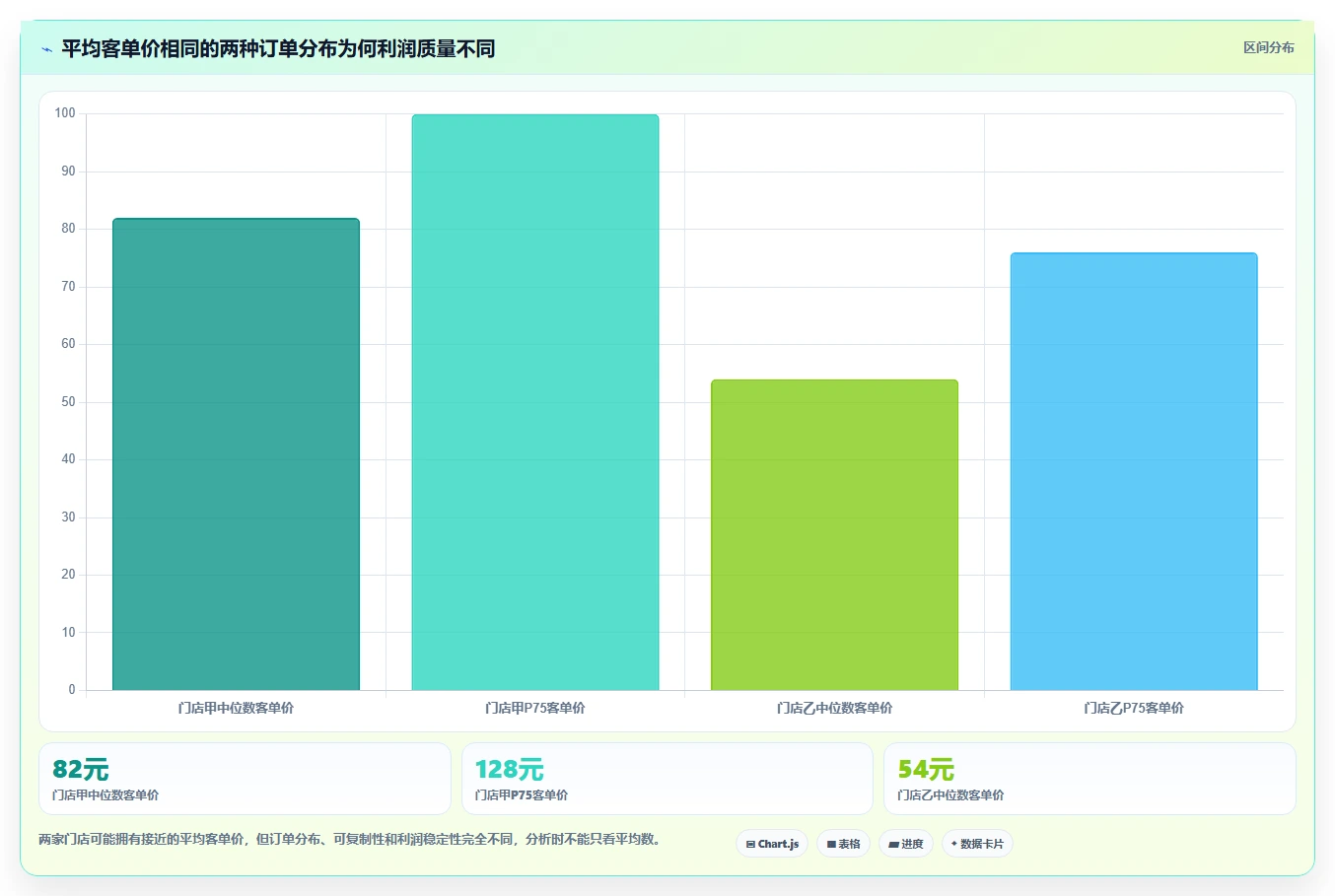Click the 区间分布 label in header

click(1268, 47)
